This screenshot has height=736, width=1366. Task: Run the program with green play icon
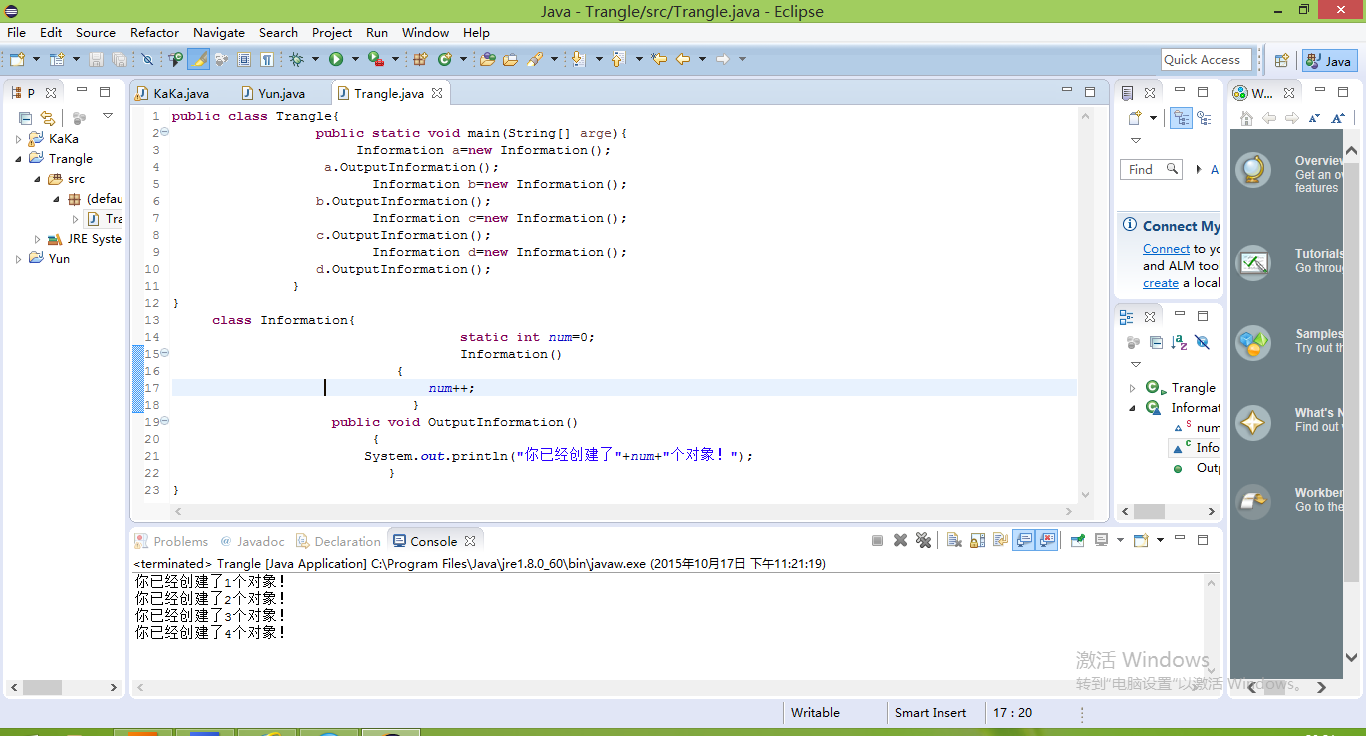coord(336,60)
